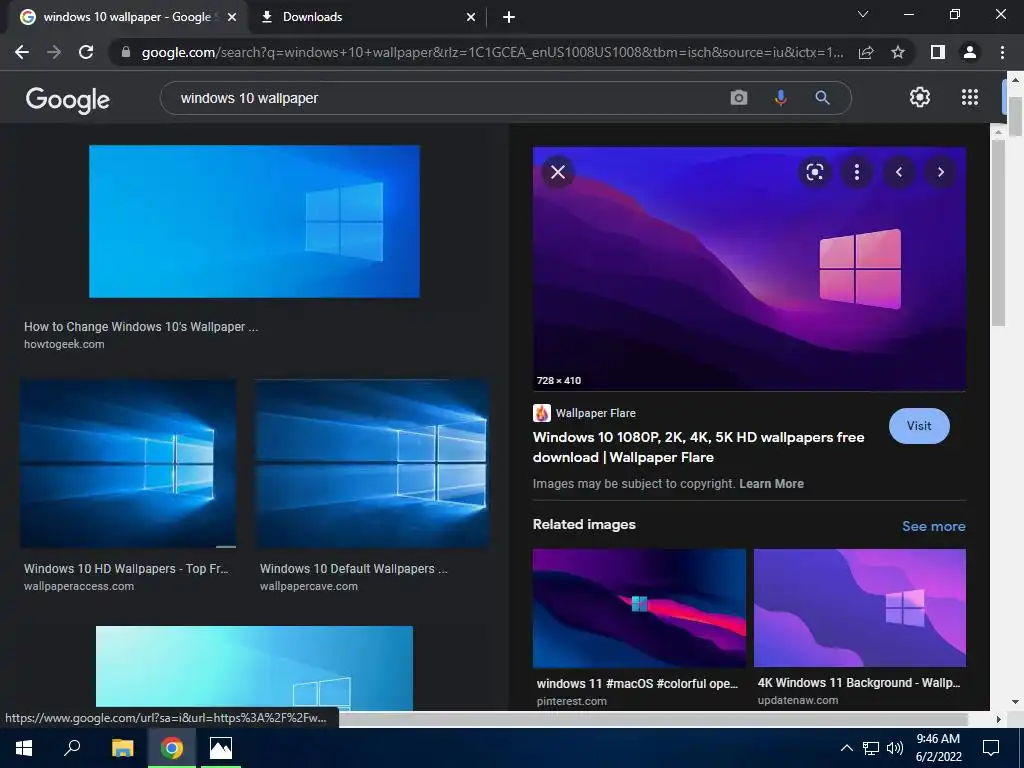1024x768 pixels.
Task: Open the tab search dropdown
Action: [x=863, y=14]
